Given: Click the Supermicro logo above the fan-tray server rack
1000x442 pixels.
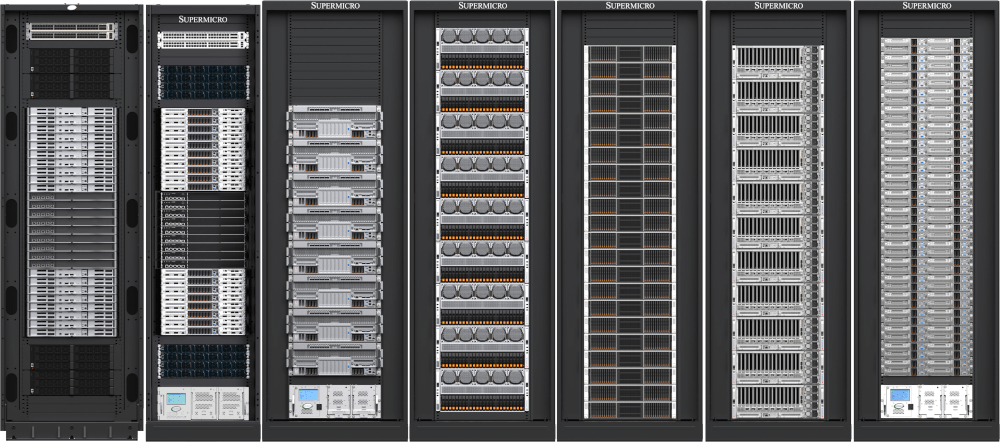Looking at the screenshot, I should pyautogui.click(x=483, y=6).
